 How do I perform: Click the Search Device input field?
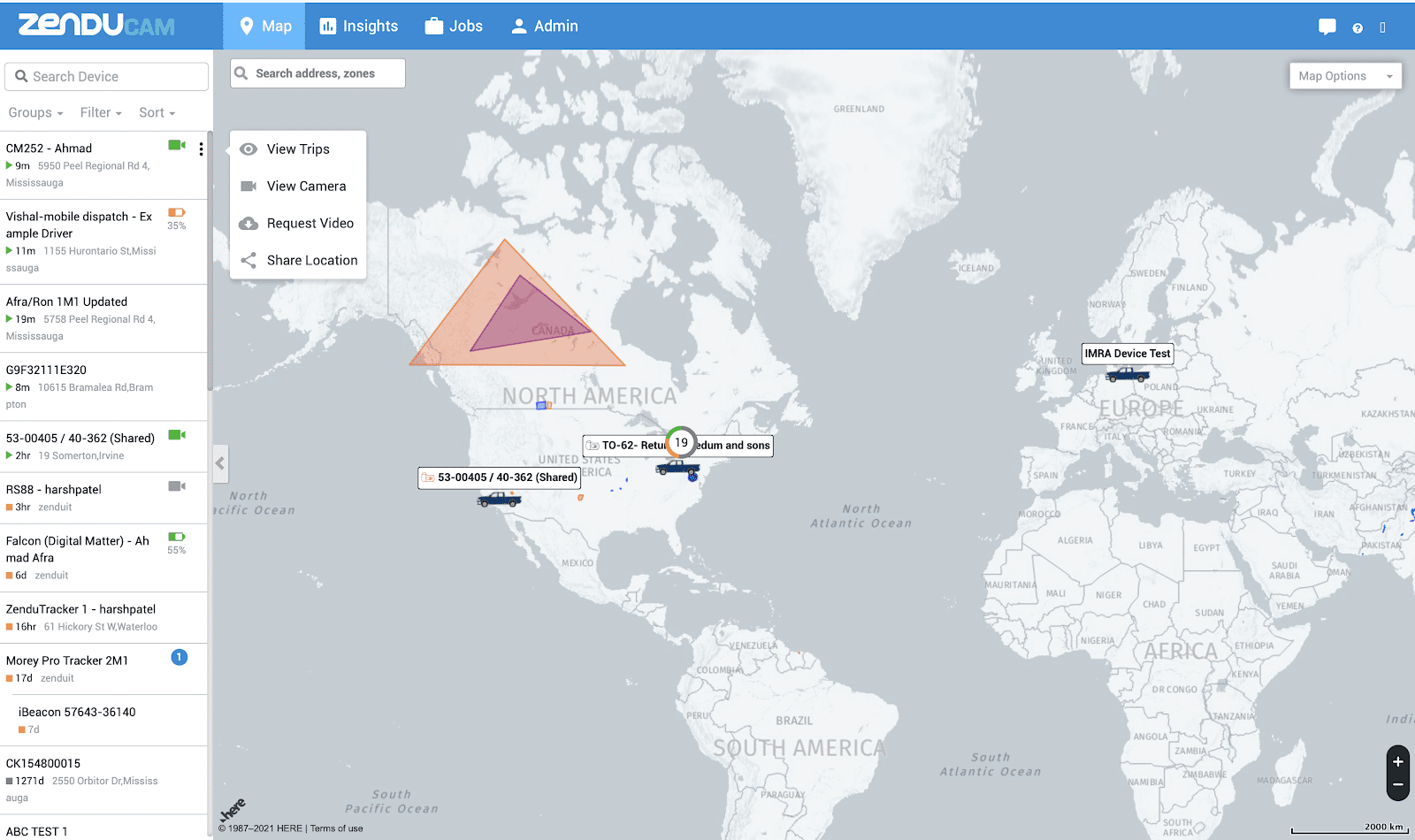click(107, 77)
